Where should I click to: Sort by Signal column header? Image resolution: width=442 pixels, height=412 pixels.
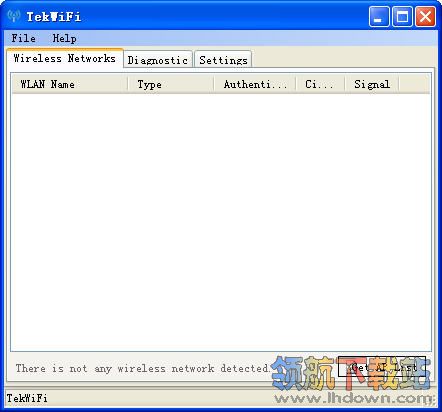pos(372,84)
